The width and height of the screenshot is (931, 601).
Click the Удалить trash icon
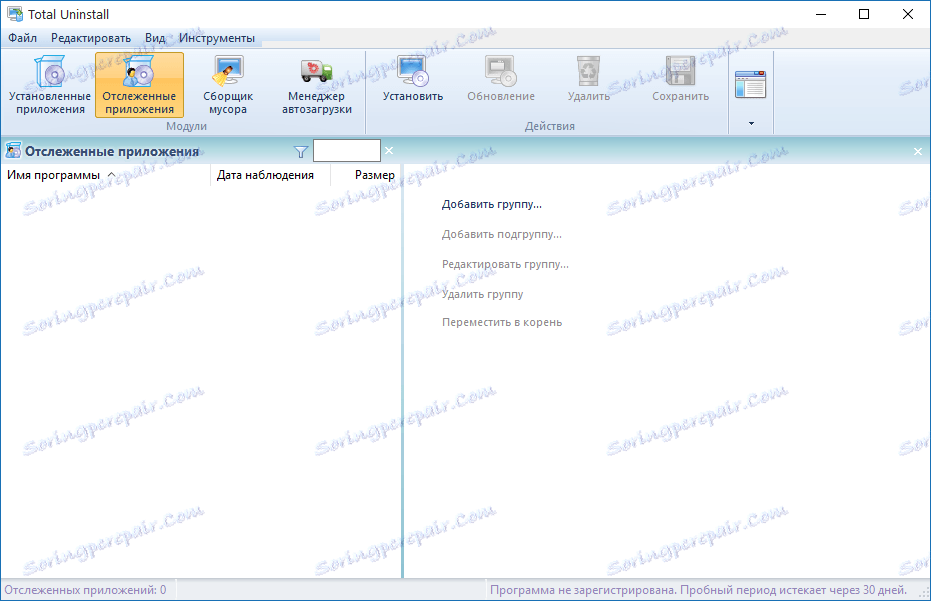tap(588, 71)
